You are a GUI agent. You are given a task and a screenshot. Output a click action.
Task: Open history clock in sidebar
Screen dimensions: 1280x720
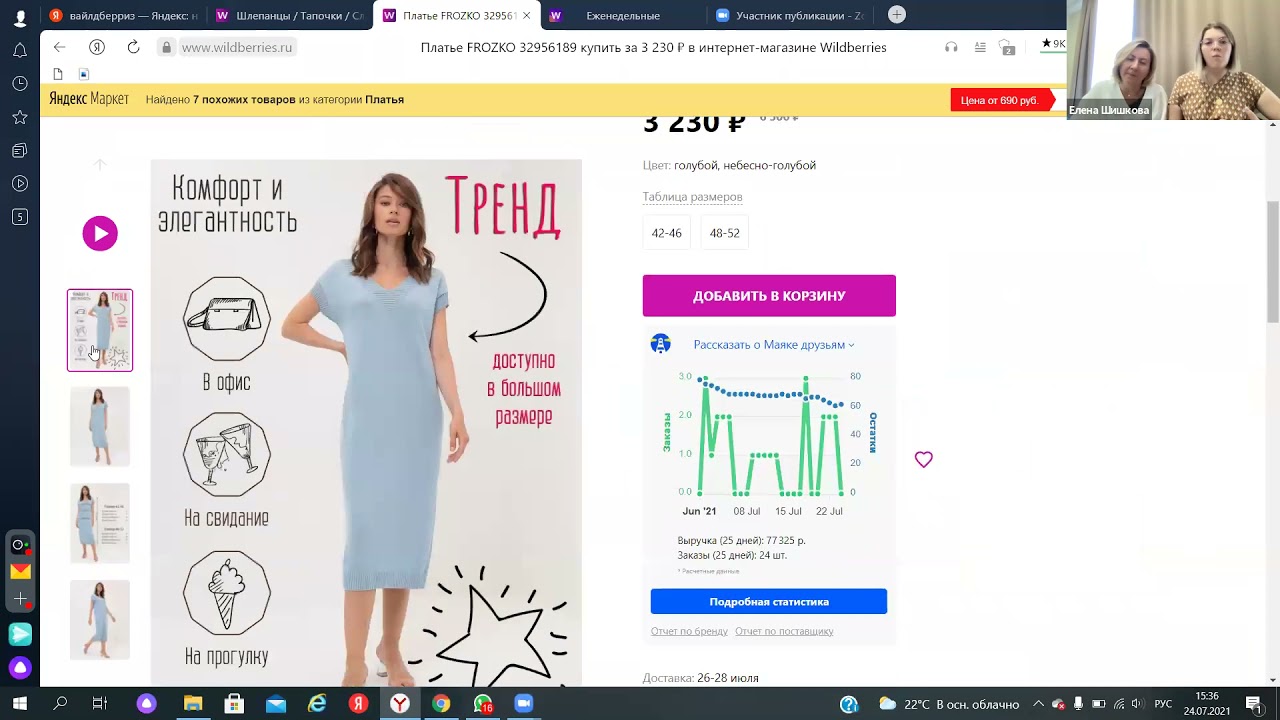(20, 83)
